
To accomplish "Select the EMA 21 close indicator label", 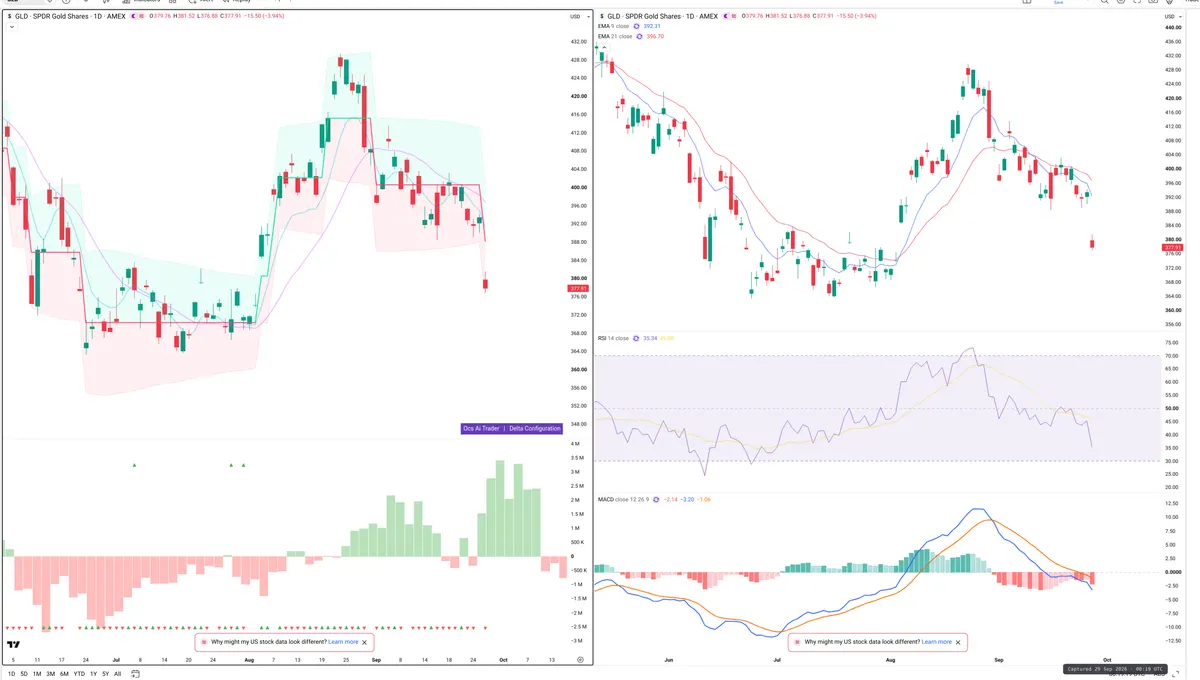I will (616, 36).
